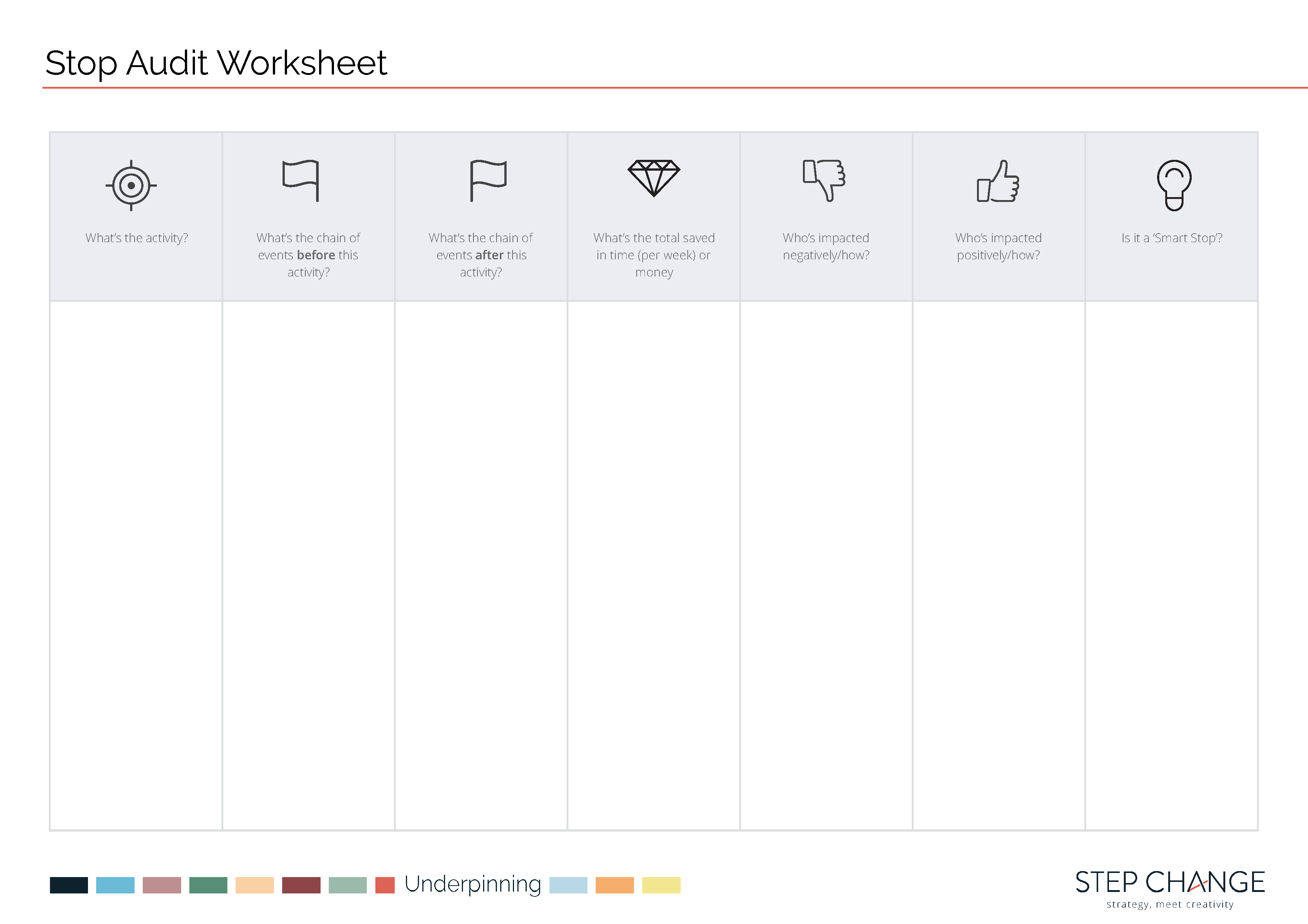
Task: Click the diamond savings icon
Action: point(653,178)
